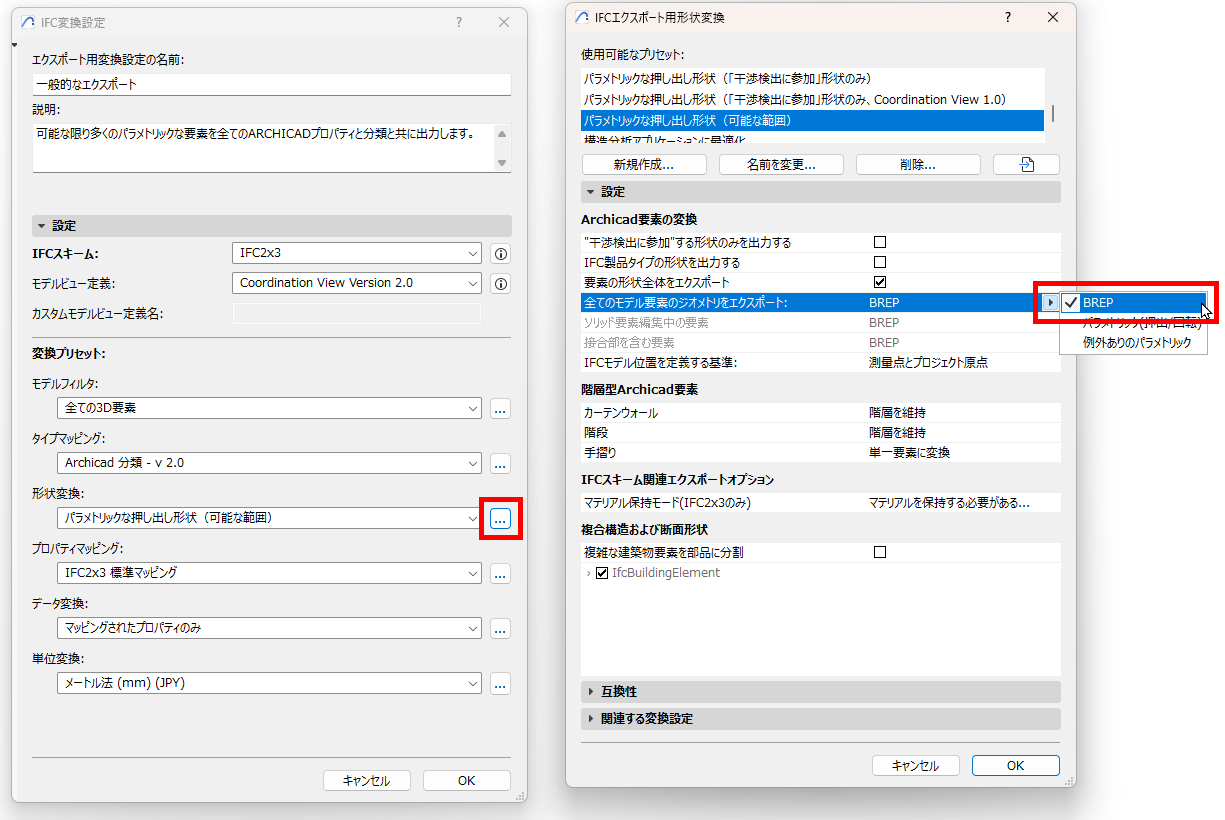Click 削除... button
The width and height of the screenshot is (1225, 820).
[918, 165]
